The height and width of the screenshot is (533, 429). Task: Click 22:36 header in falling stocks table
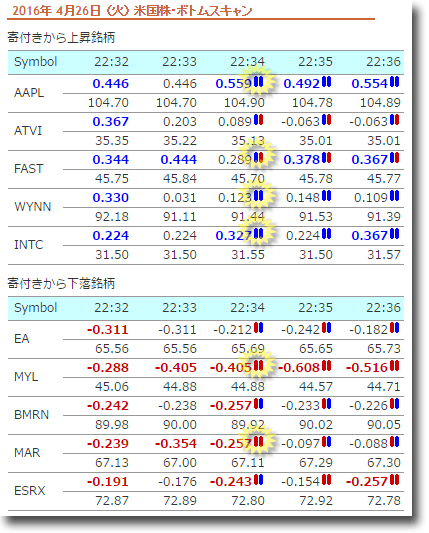click(x=383, y=308)
